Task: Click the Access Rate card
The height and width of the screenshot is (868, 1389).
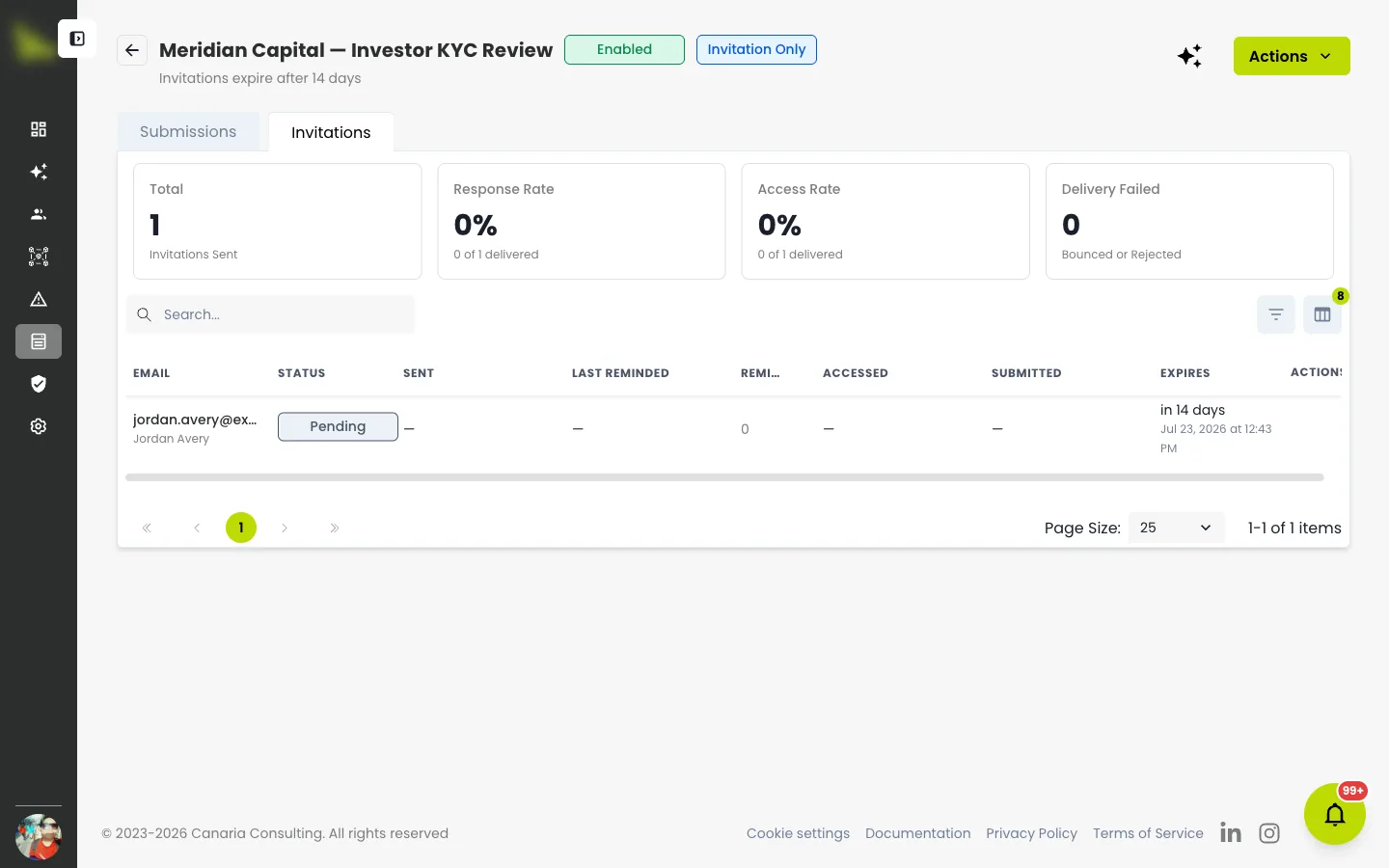Action: click(885, 221)
